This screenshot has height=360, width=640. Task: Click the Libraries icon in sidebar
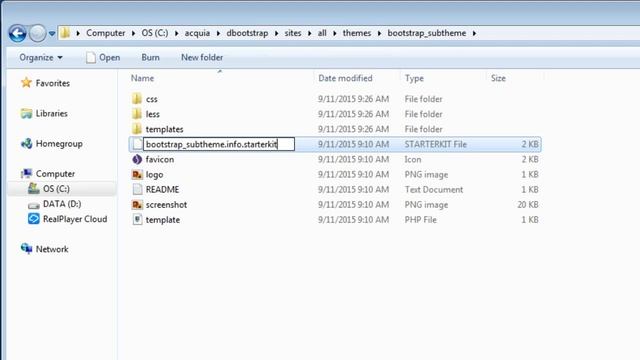27,113
